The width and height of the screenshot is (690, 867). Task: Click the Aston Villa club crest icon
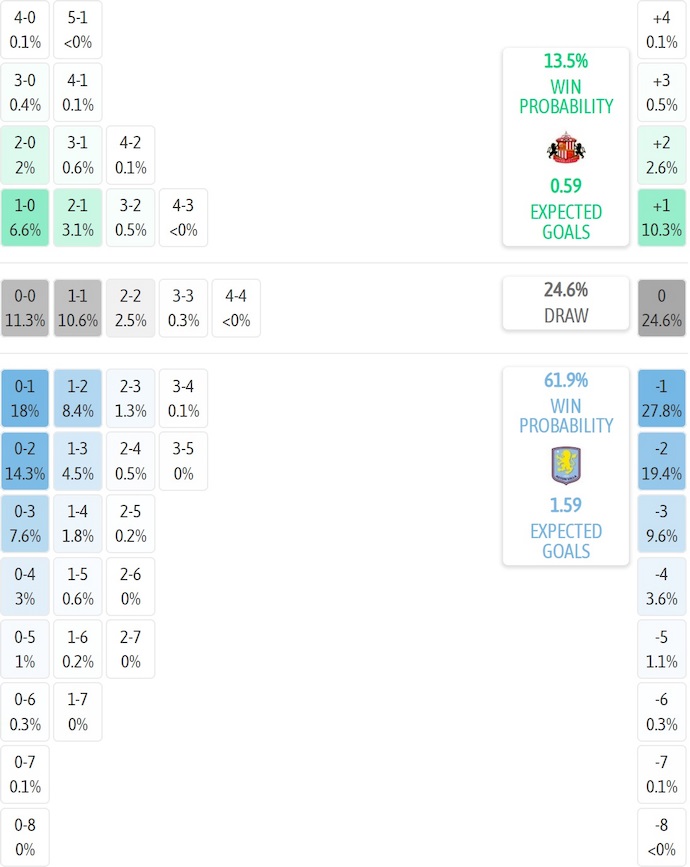[566, 465]
